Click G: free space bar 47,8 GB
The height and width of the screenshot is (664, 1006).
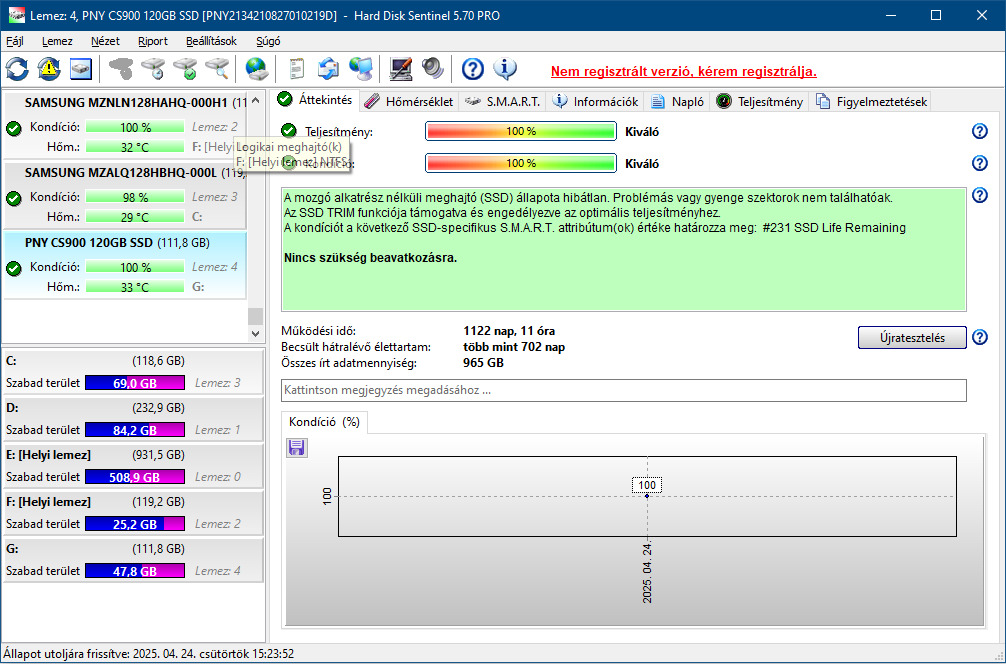[x=135, y=571]
